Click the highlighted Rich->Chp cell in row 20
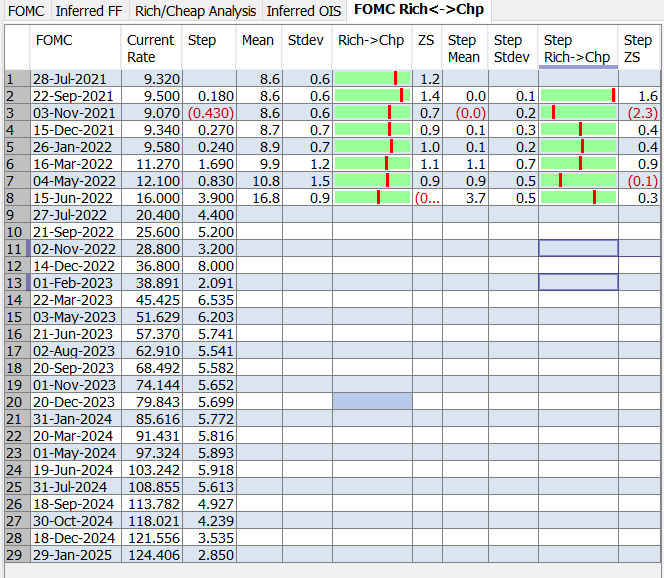Screen dimensions: 664x578 [372, 401]
